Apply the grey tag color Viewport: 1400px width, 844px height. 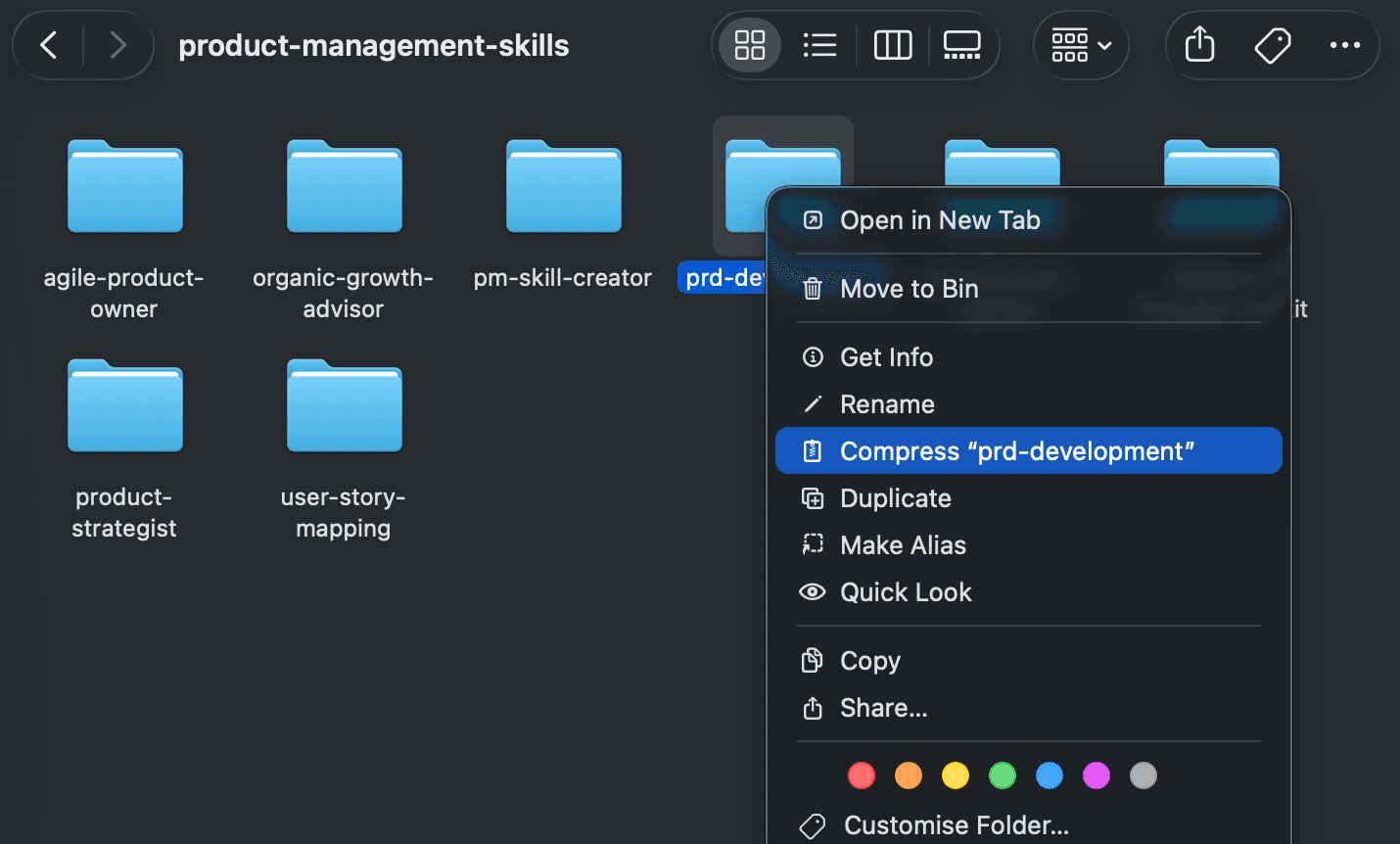1143,775
